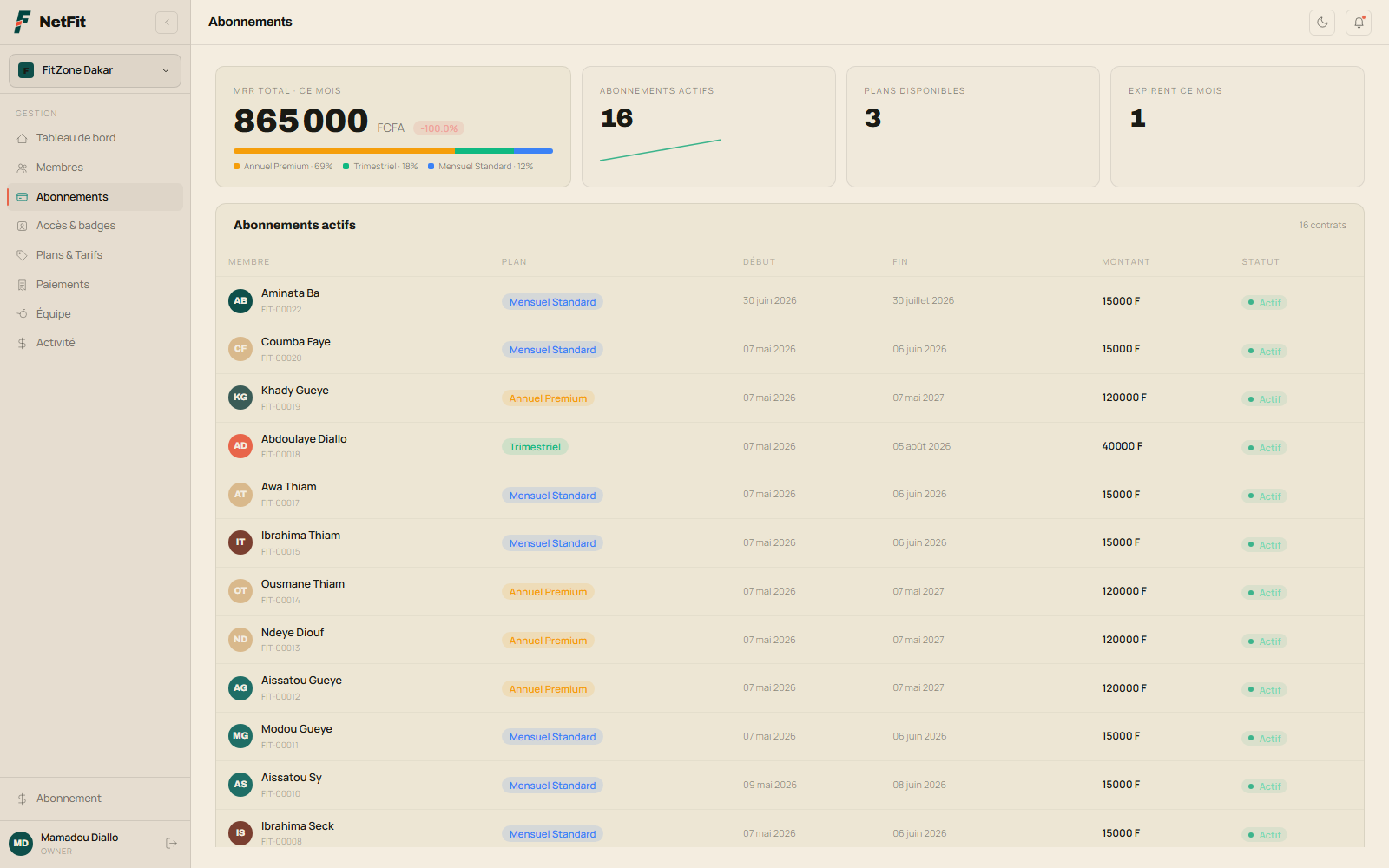Click the MRR plan distribution color bar
This screenshot has width=1389, height=868.
pyautogui.click(x=393, y=151)
